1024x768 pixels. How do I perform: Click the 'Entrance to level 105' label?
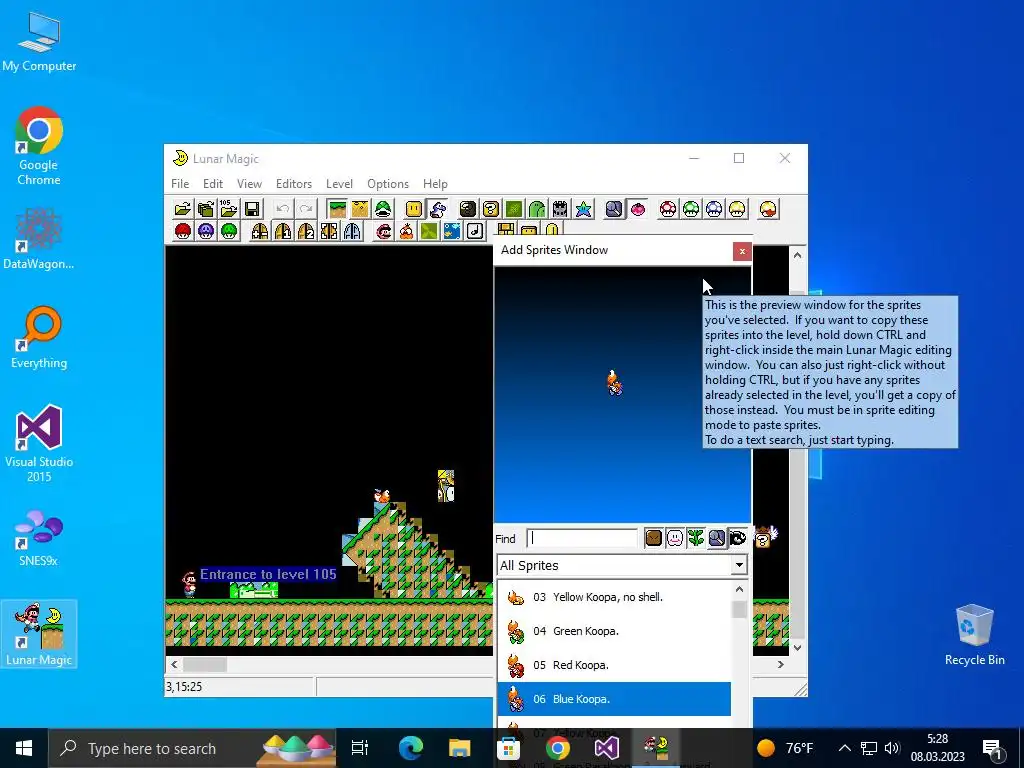tap(268, 574)
